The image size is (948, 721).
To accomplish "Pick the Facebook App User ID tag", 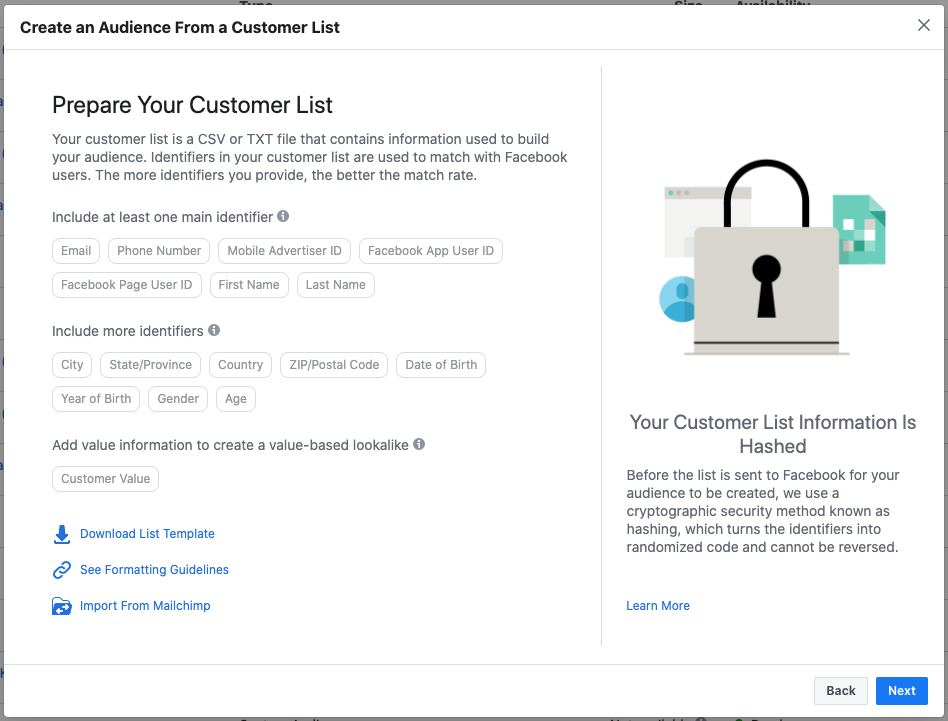I will [431, 251].
